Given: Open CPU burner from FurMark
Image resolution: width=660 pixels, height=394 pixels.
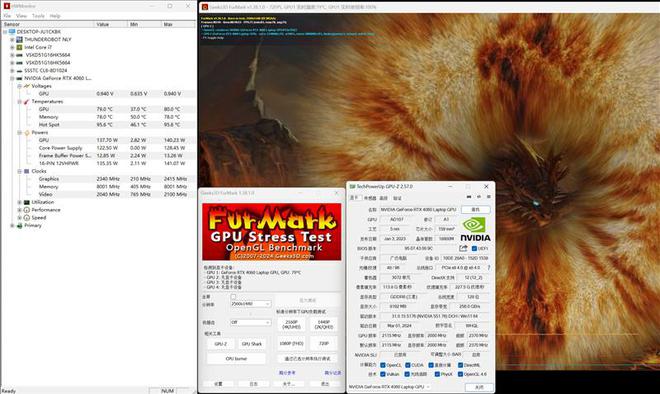Looking at the screenshot, I should pyautogui.click(x=236, y=359).
